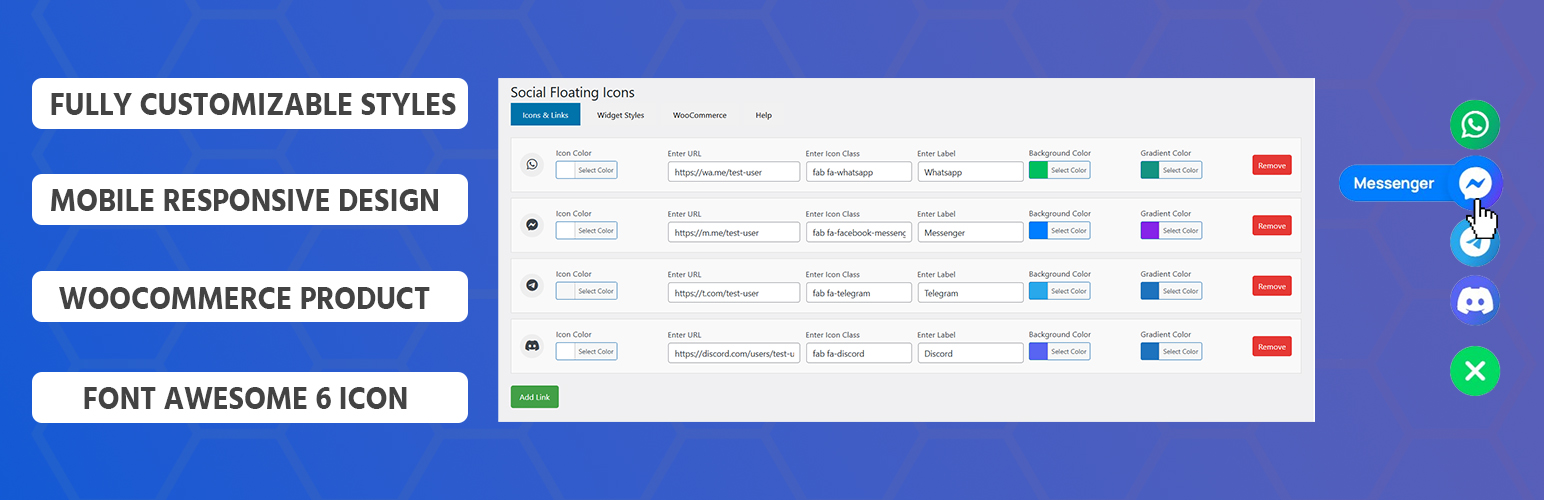Screen dimensions: 1544x500
Task: Click the Messenger label input field
Action: pos(970,232)
